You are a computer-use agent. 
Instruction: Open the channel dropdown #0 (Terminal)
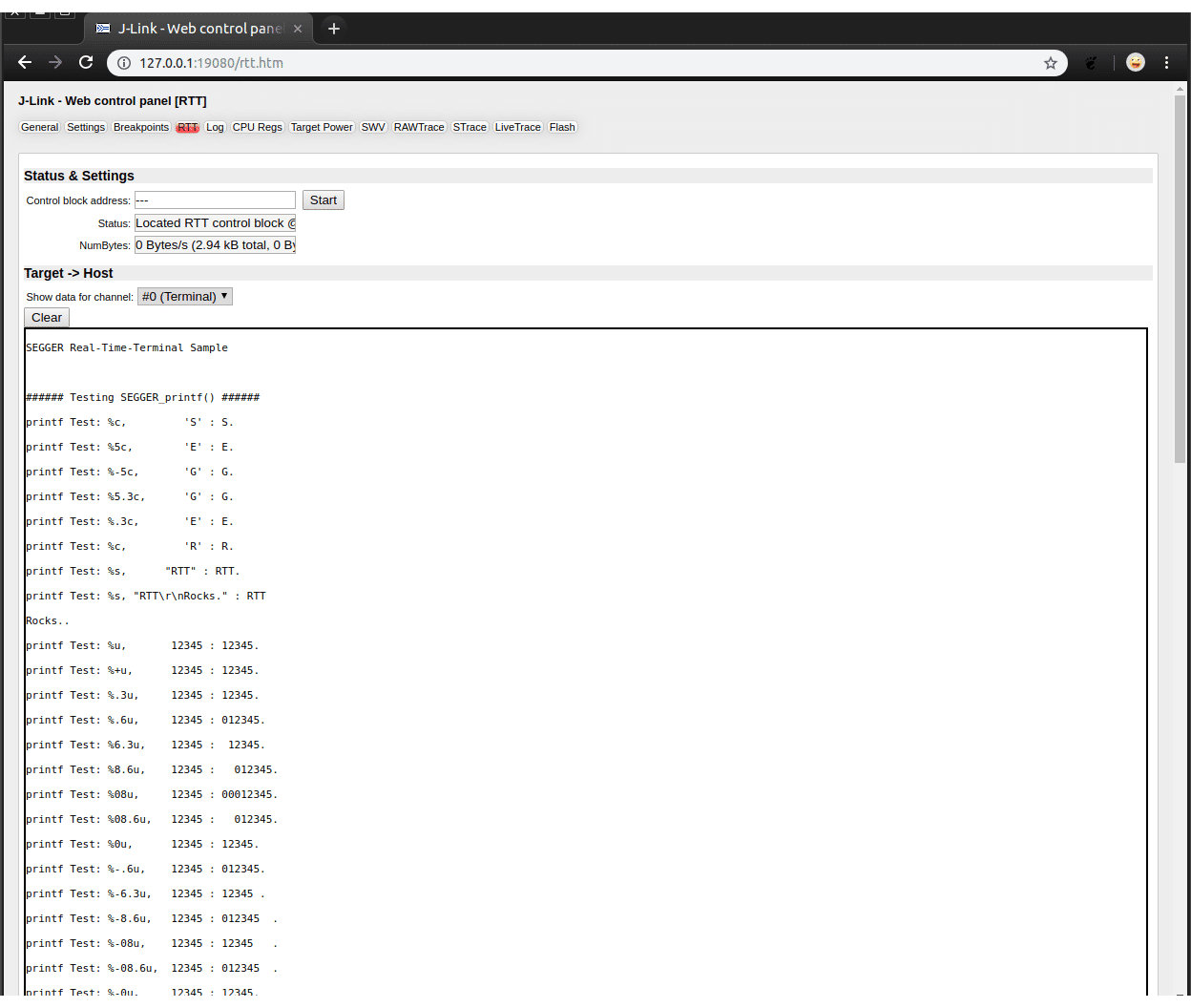coord(185,296)
